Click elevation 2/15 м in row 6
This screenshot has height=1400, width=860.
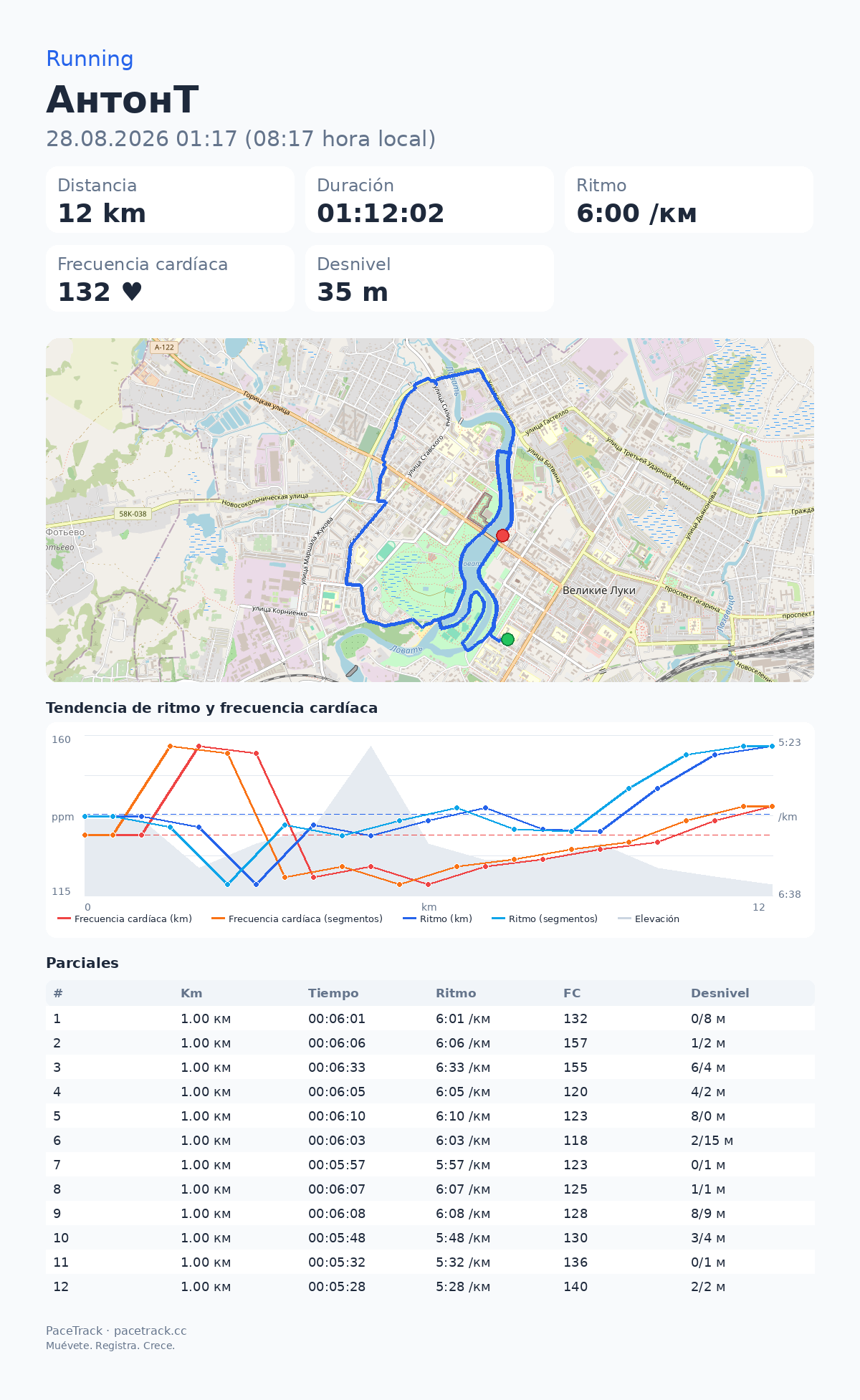pos(712,1141)
